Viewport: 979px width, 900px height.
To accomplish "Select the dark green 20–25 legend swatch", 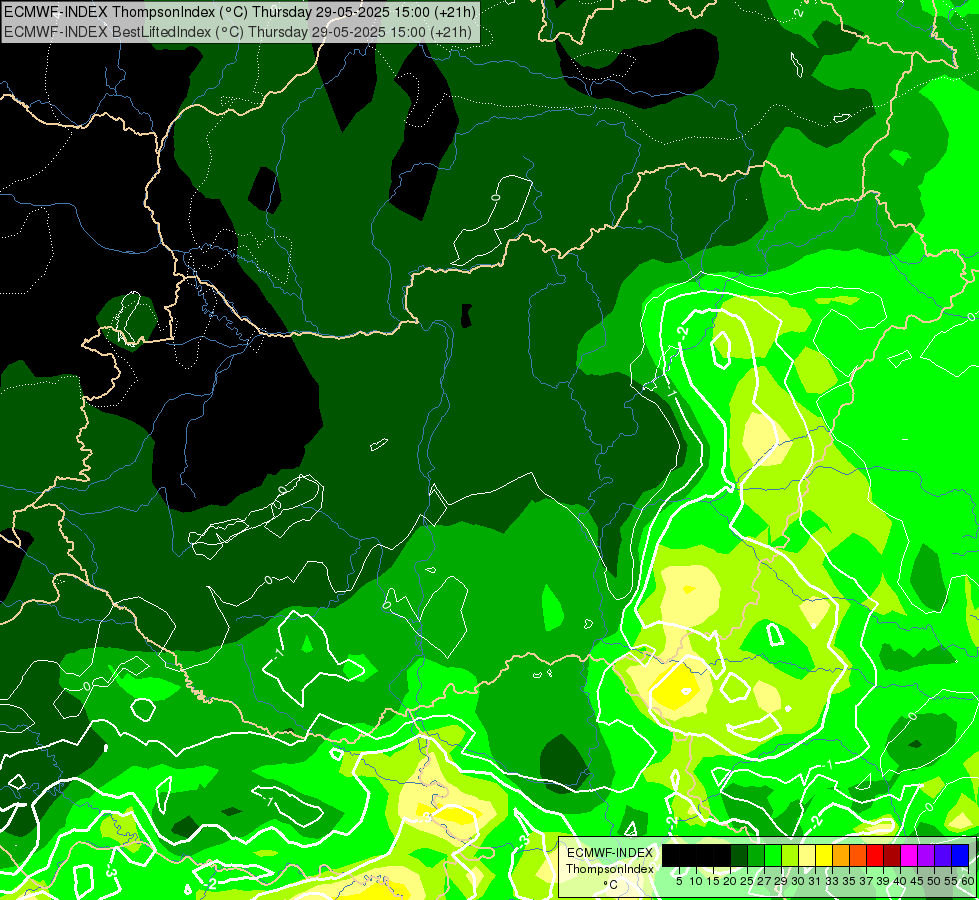I will pyautogui.click(x=739, y=855).
